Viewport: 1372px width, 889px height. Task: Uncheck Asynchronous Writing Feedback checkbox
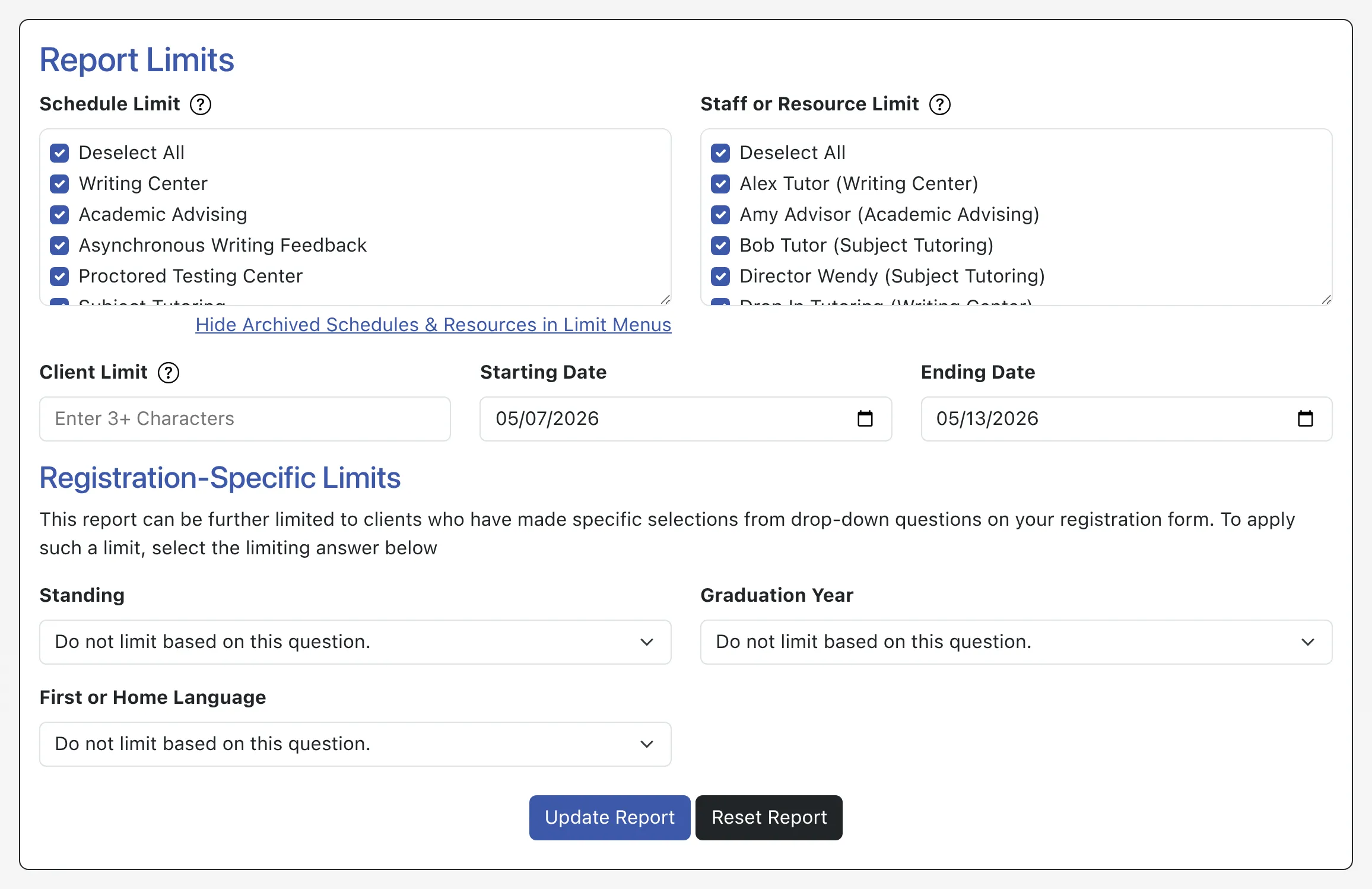pos(59,246)
